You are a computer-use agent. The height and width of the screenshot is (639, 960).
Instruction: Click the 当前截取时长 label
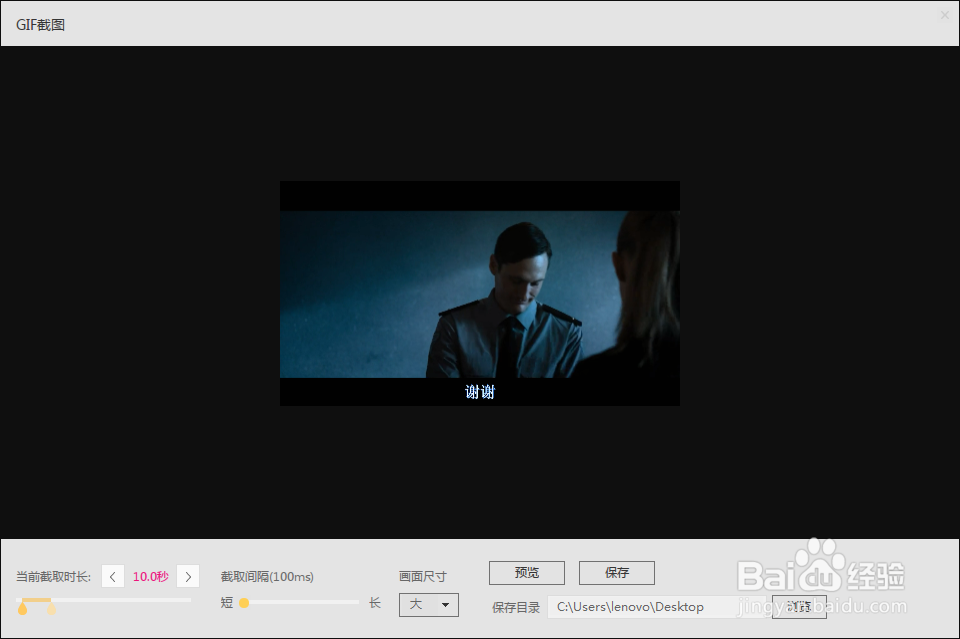(53, 577)
